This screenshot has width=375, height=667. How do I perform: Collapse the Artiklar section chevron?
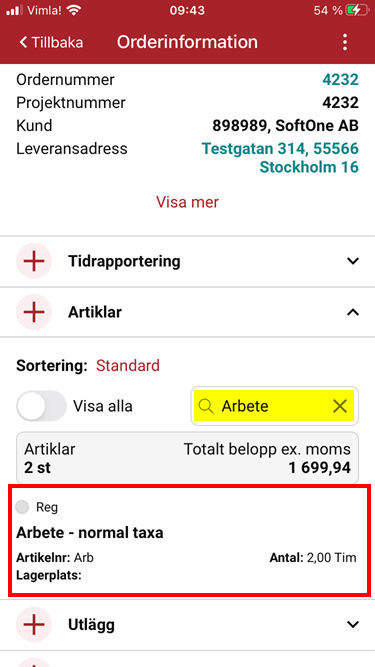coord(353,312)
